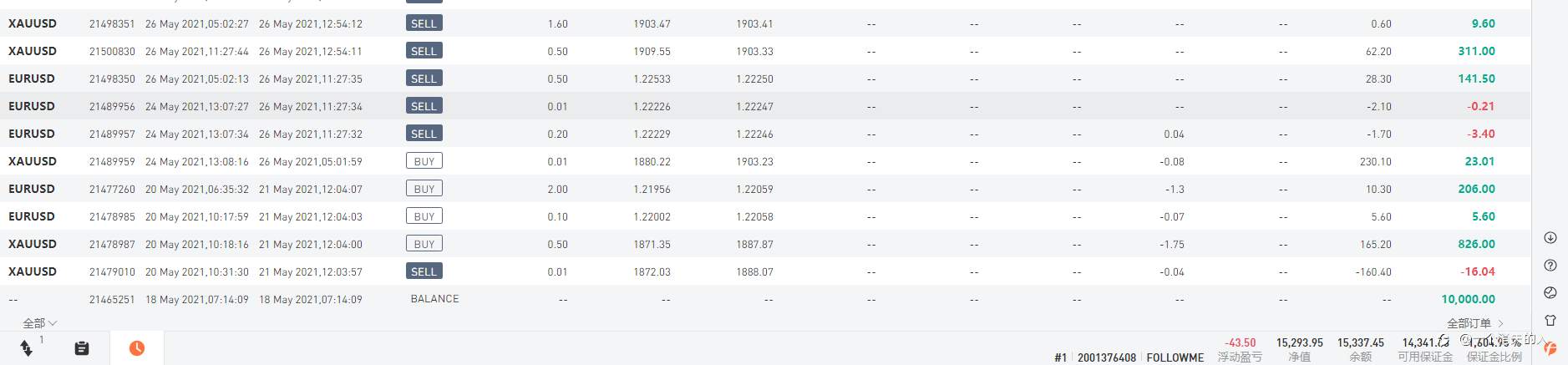1568x365 pixels.
Task: Click BUY badge on order 21477260
Action: [424, 189]
